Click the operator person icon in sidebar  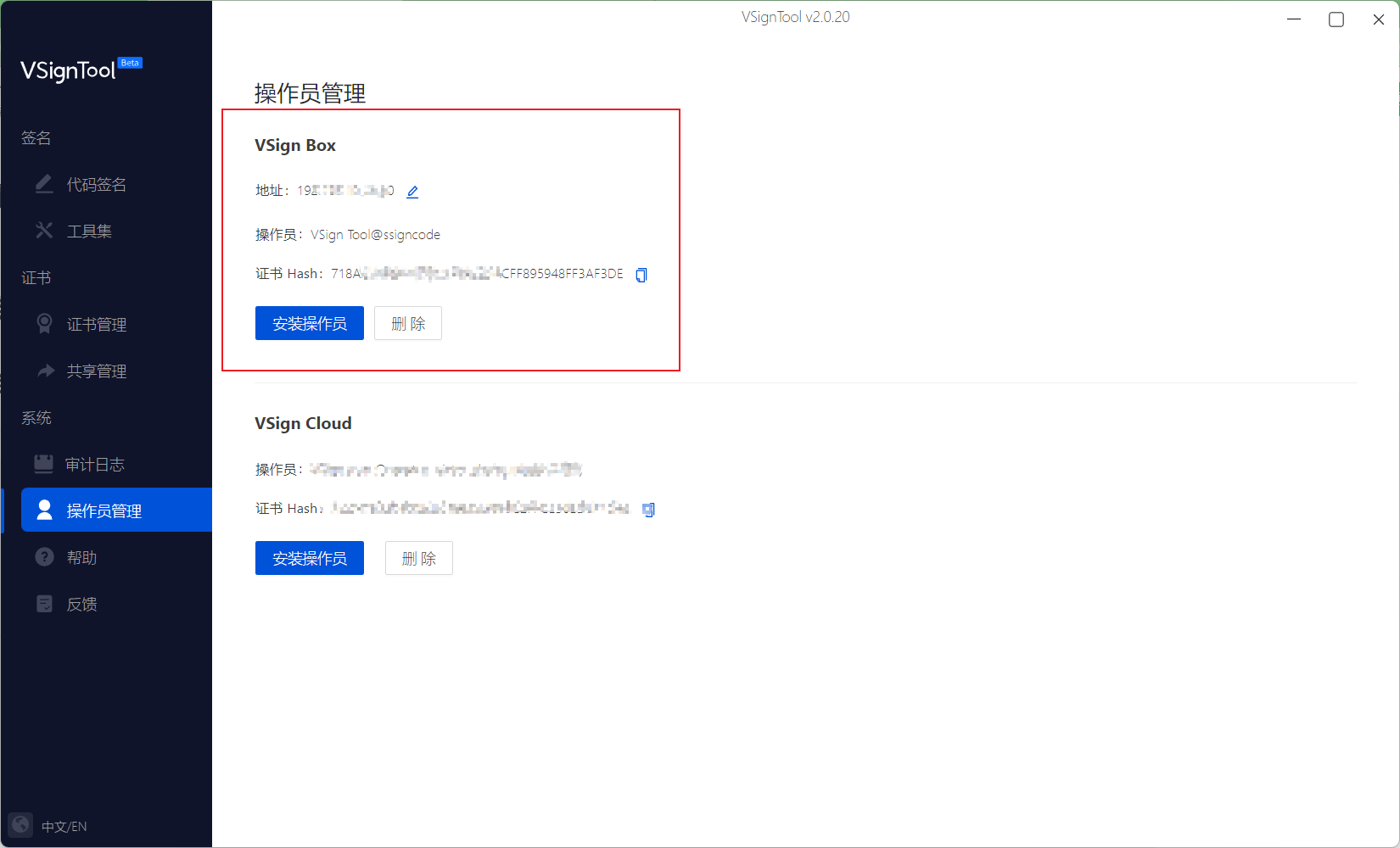[x=43, y=510]
